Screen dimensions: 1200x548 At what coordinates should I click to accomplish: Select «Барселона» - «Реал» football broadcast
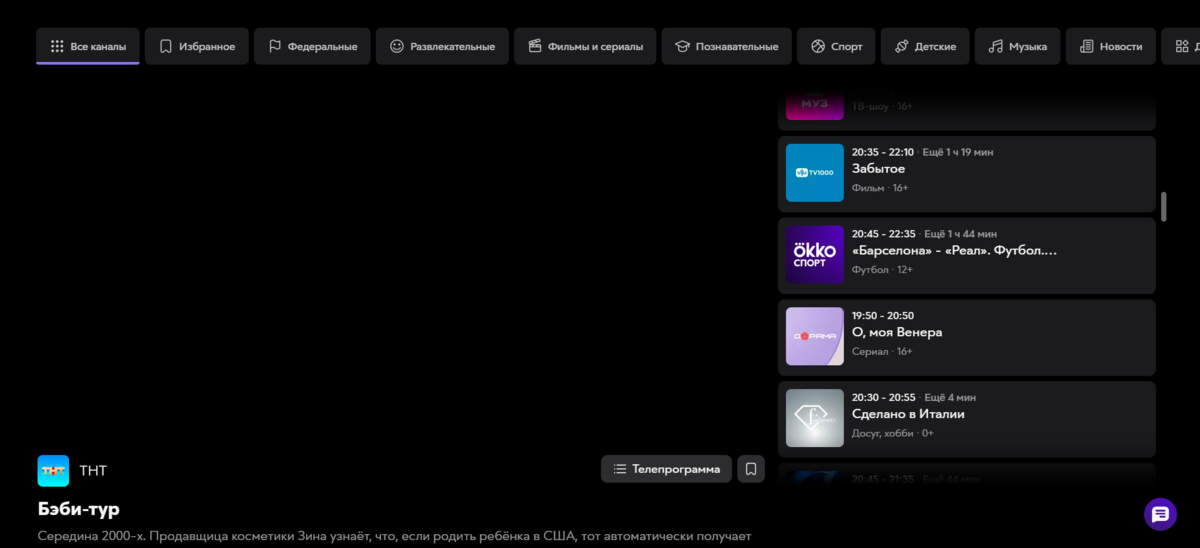tap(954, 251)
